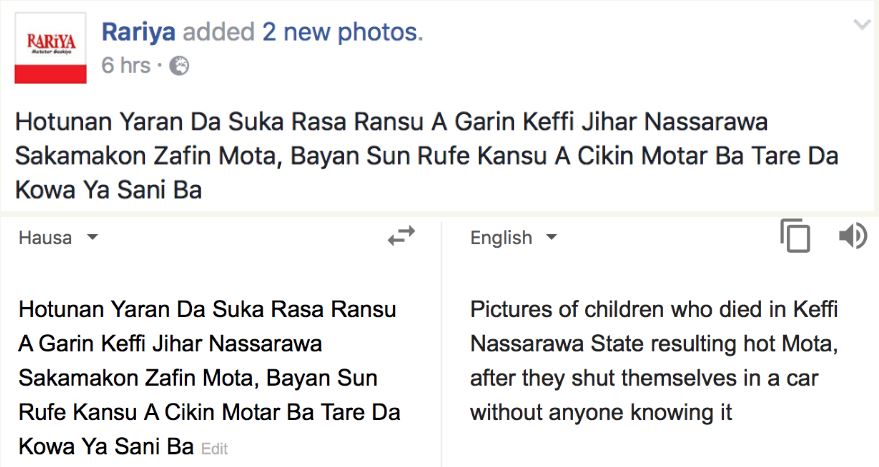
Task: Open the English target language dropdown arrow
Action: click(552, 237)
